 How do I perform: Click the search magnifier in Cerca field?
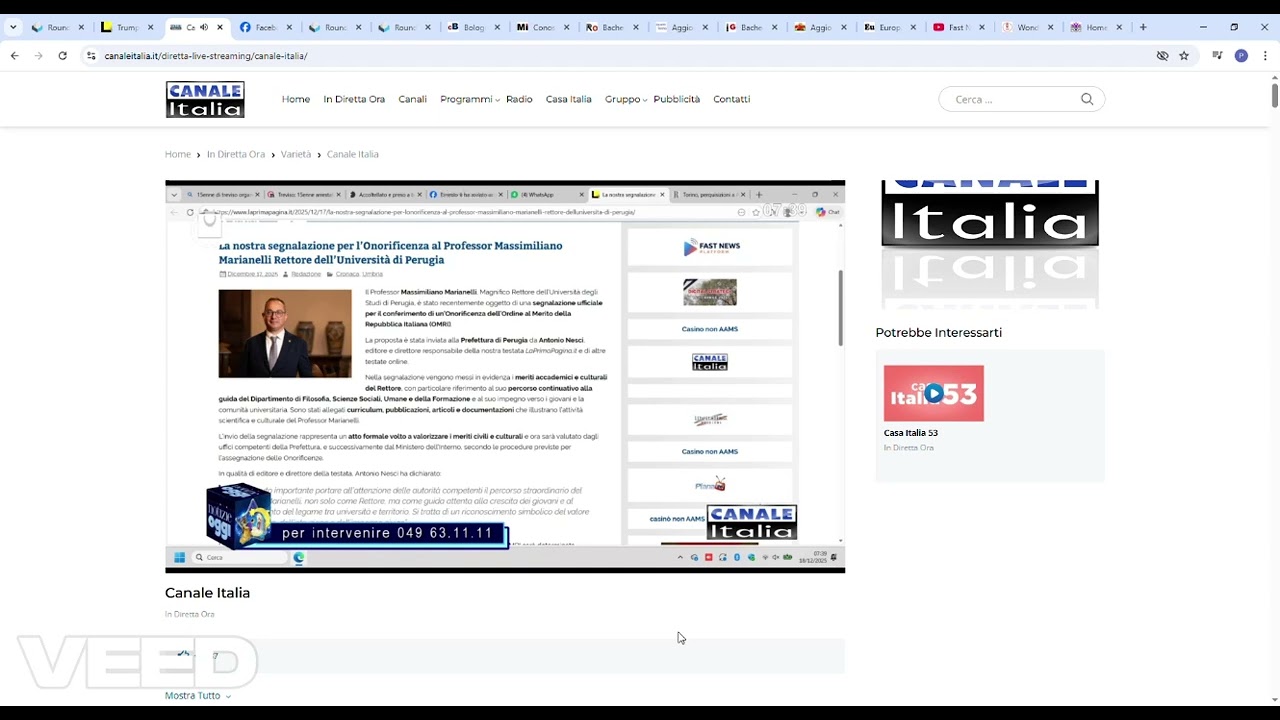click(1087, 99)
